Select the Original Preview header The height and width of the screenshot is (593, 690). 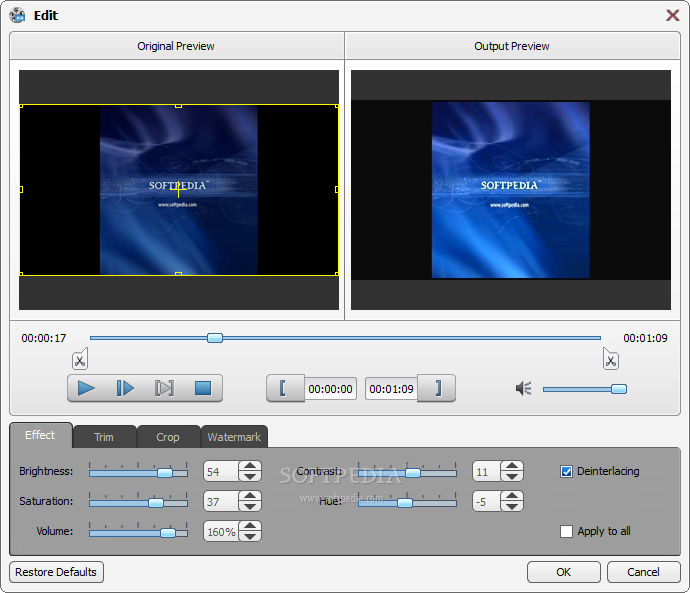(x=176, y=46)
